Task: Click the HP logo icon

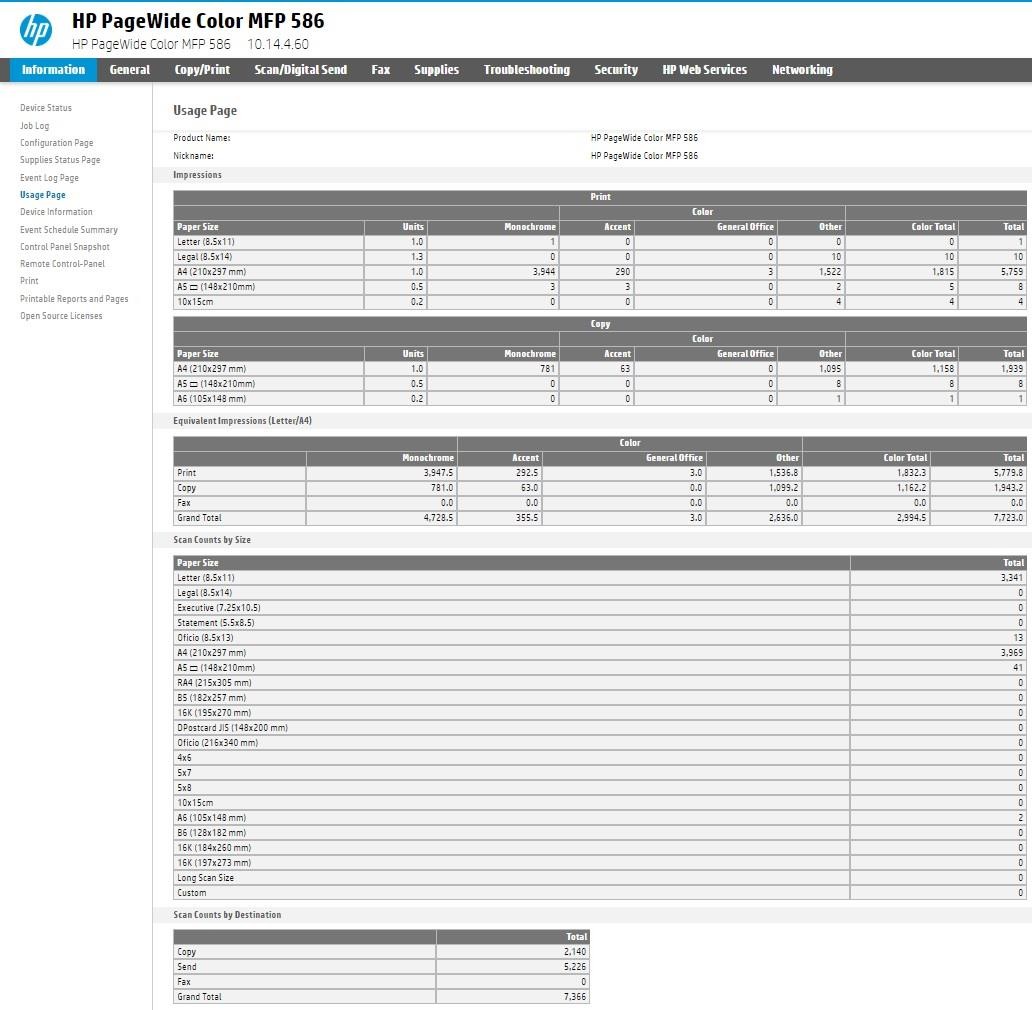Action: click(36, 30)
